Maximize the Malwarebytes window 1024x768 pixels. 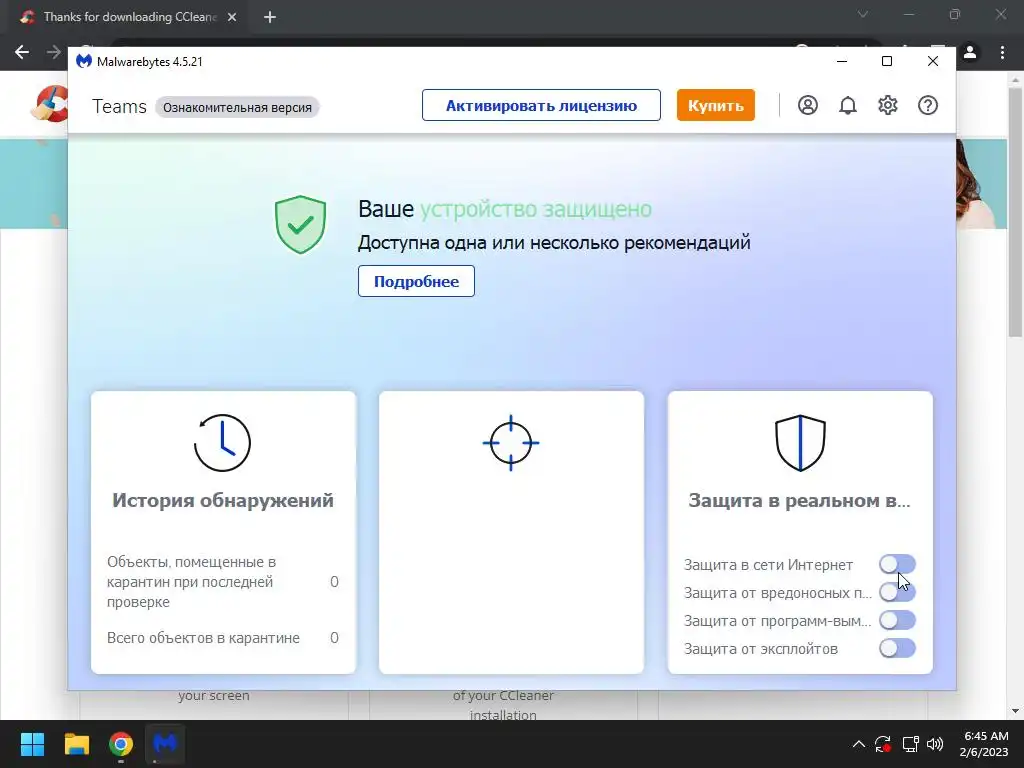887,61
